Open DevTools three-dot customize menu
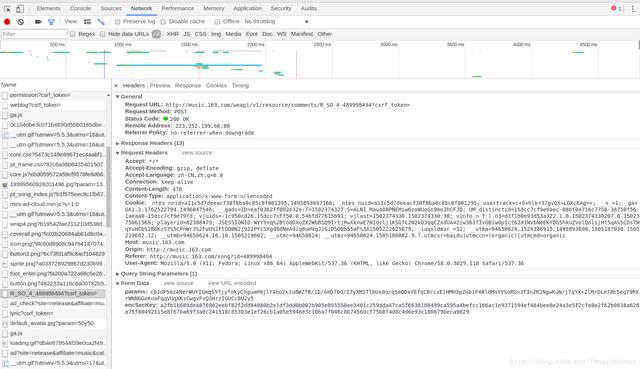Viewport: 640px width, 369px height. [x=633, y=9]
